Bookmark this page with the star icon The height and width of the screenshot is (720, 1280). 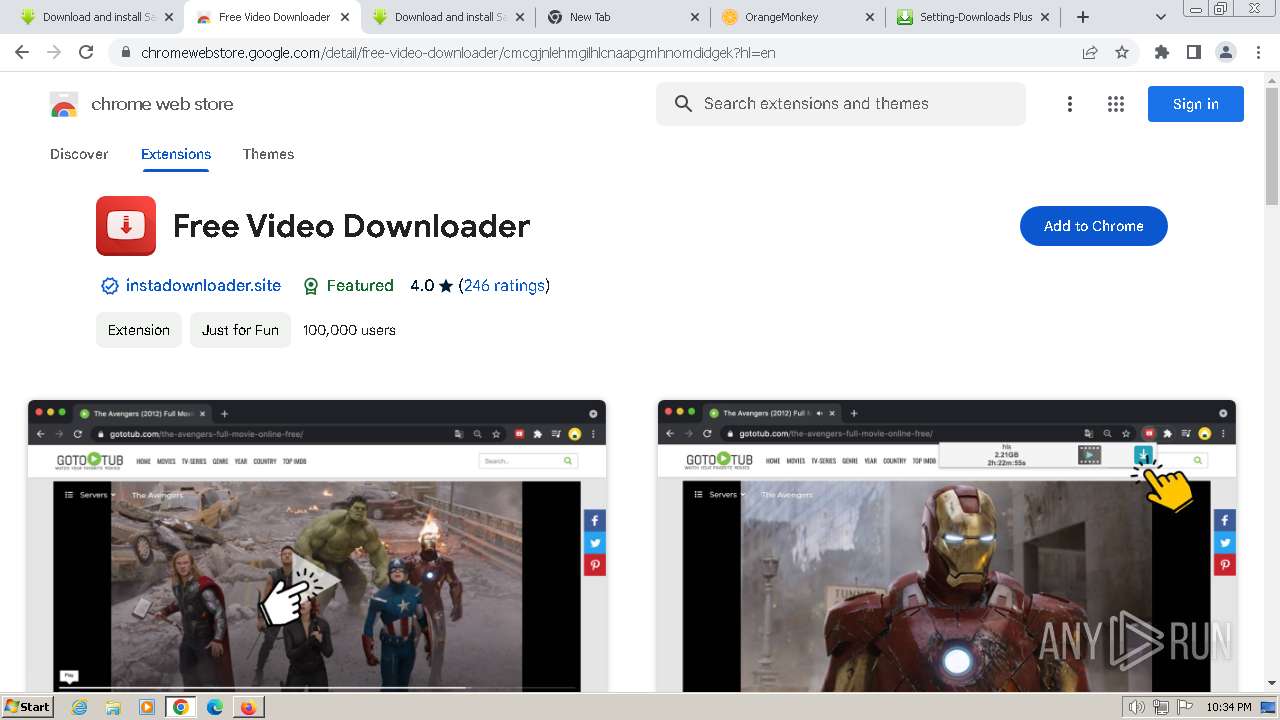coord(1122,52)
